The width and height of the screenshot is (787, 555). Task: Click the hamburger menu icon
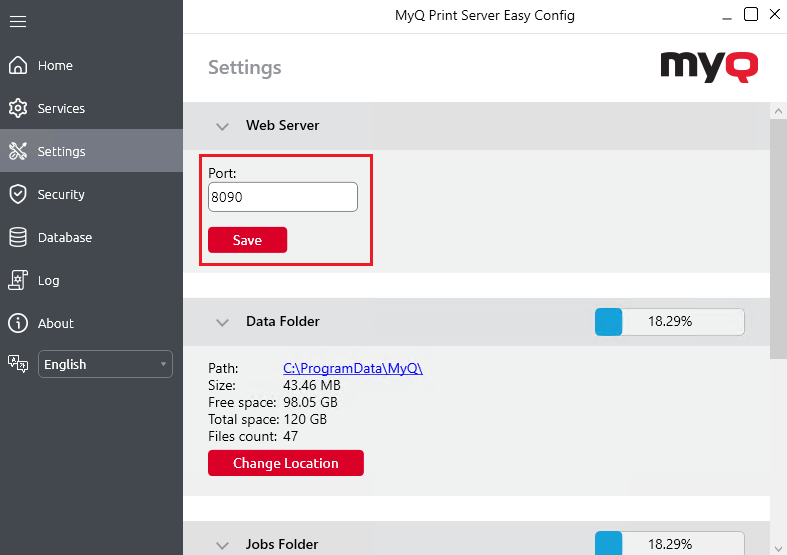pos(18,21)
